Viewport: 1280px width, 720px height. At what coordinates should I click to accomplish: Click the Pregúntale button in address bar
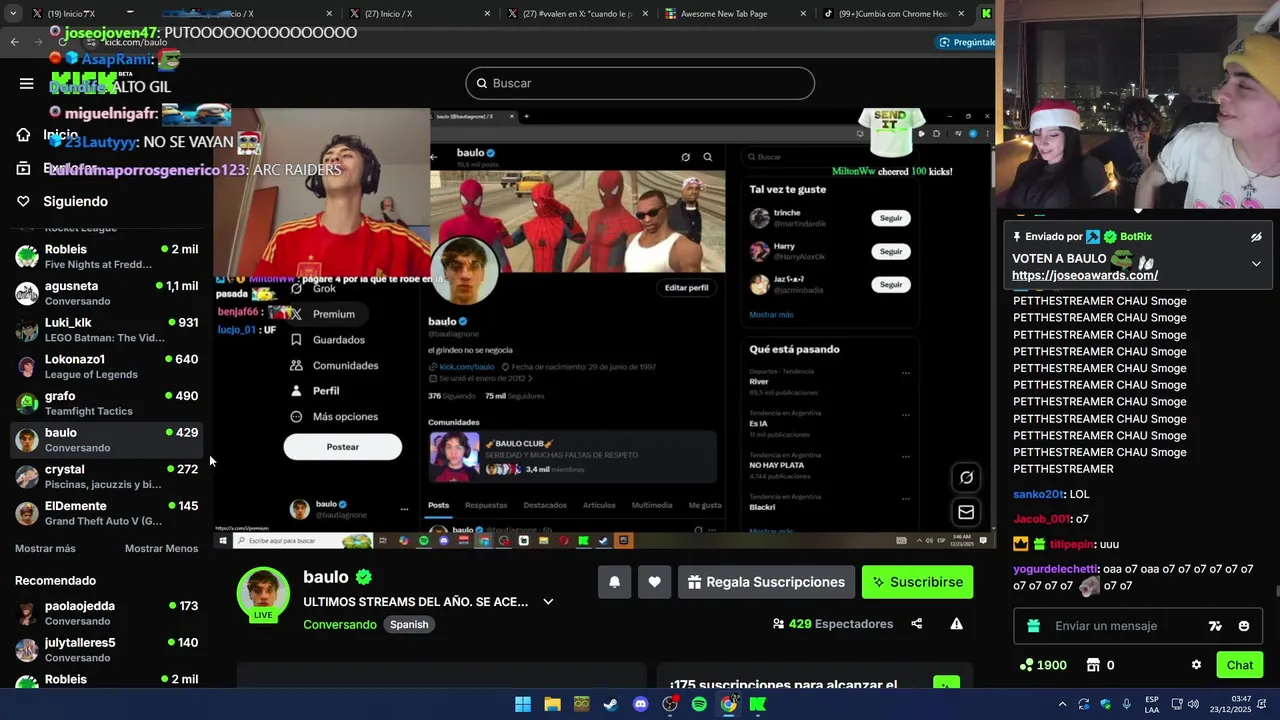966,42
